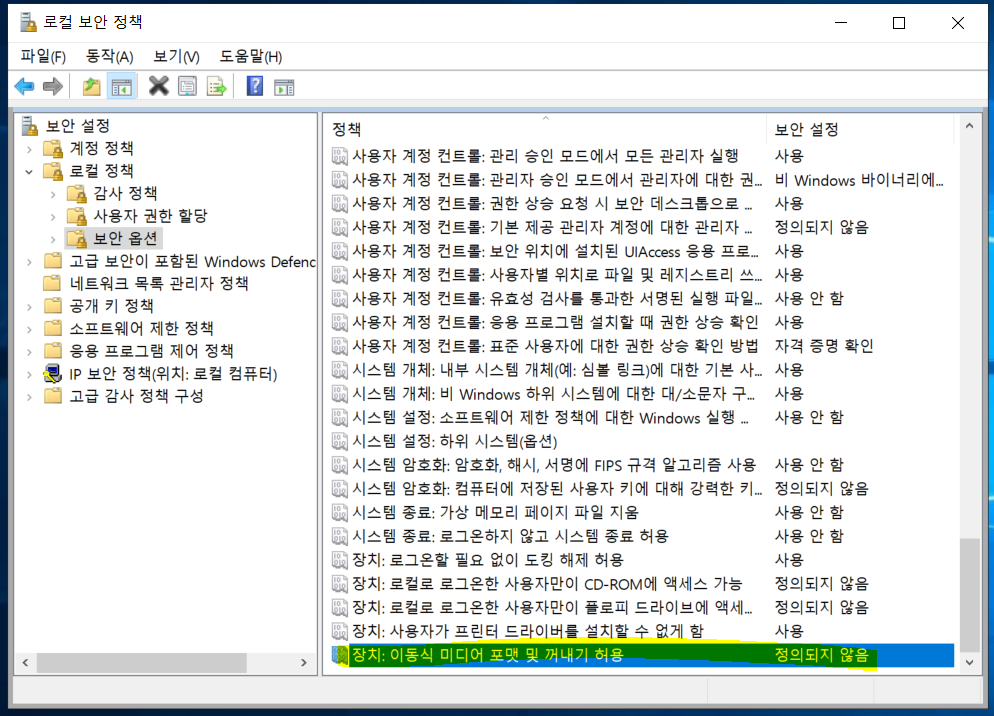Image resolution: width=994 pixels, height=716 pixels.
Task: Click the 사용자 권한 할당 folder icon
Action: [77, 216]
